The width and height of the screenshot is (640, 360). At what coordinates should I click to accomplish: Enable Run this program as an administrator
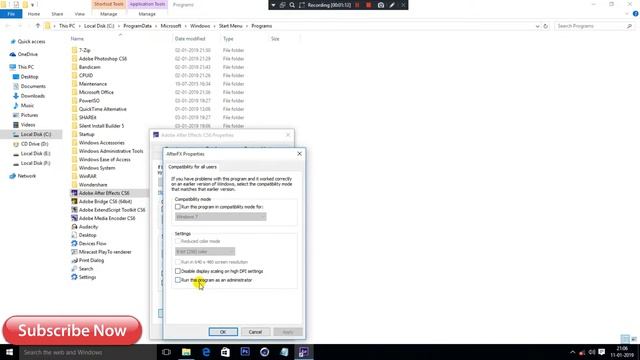178,280
